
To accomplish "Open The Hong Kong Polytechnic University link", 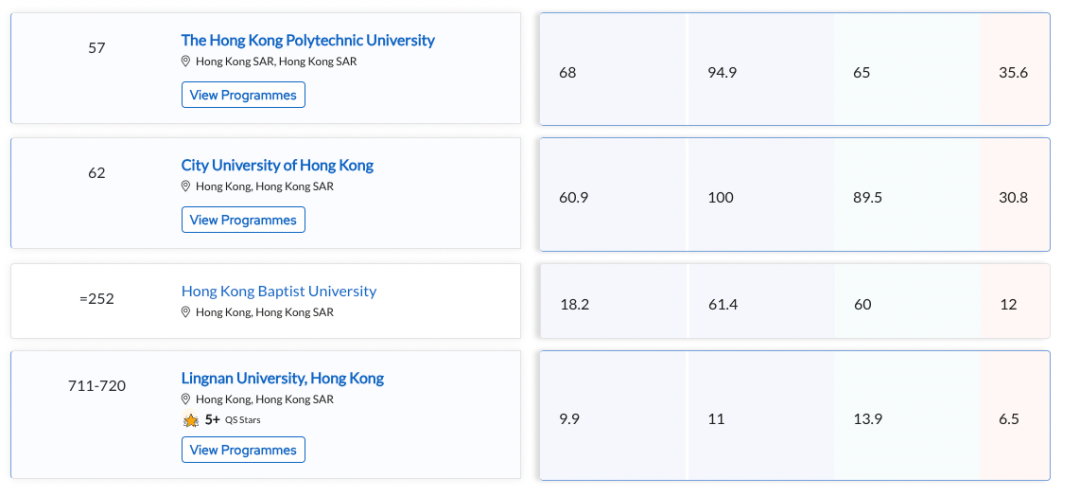I will tap(308, 40).
